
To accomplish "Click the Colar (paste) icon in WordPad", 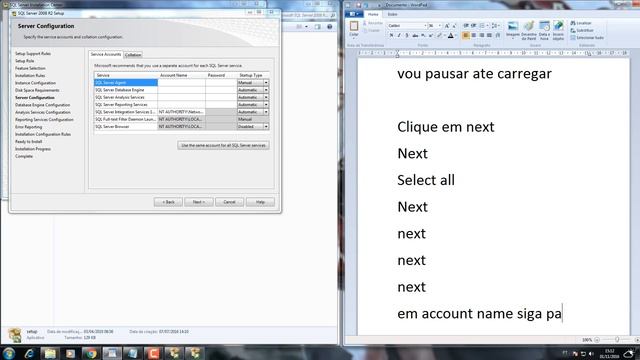I will [354, 27].
